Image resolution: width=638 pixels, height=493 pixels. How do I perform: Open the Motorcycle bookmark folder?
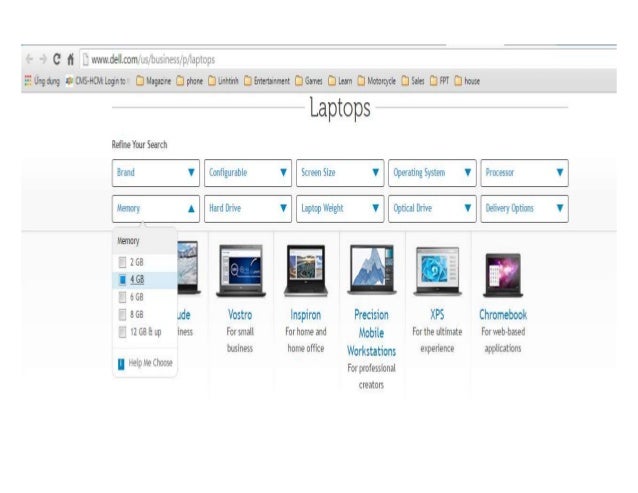[x=376, y=81]
